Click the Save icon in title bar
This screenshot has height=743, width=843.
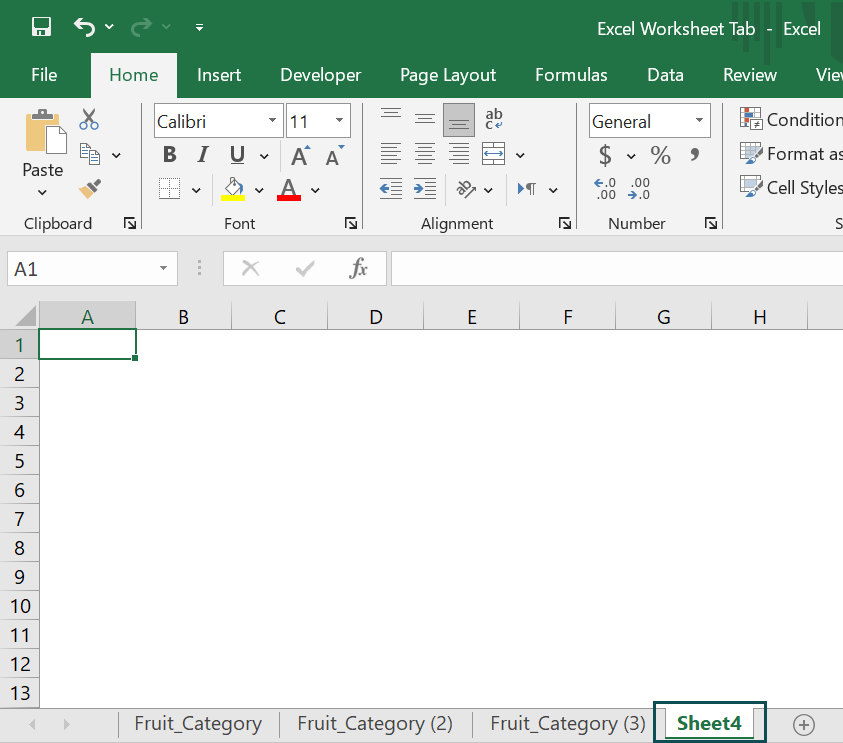41,27
